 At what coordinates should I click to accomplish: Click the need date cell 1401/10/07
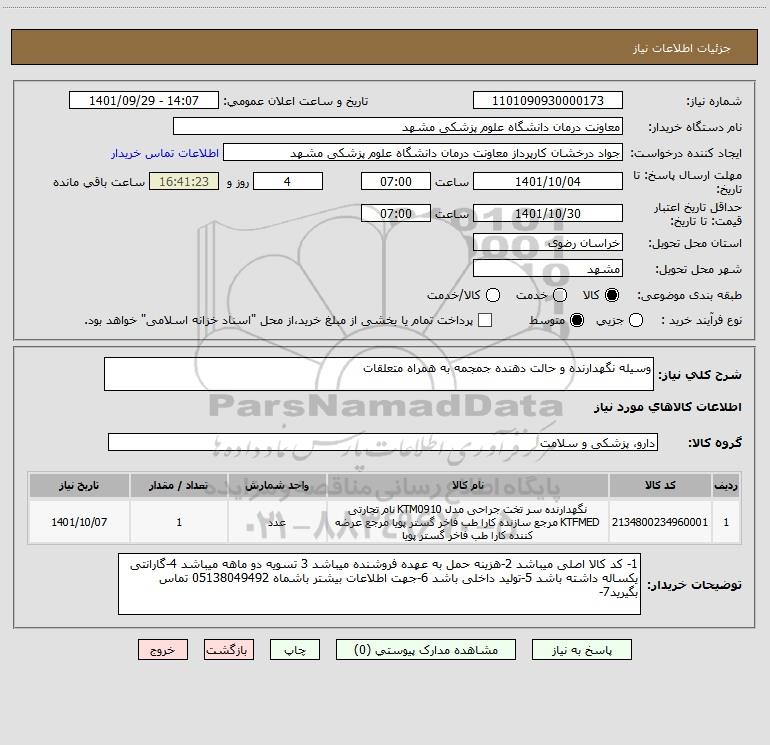79,522
